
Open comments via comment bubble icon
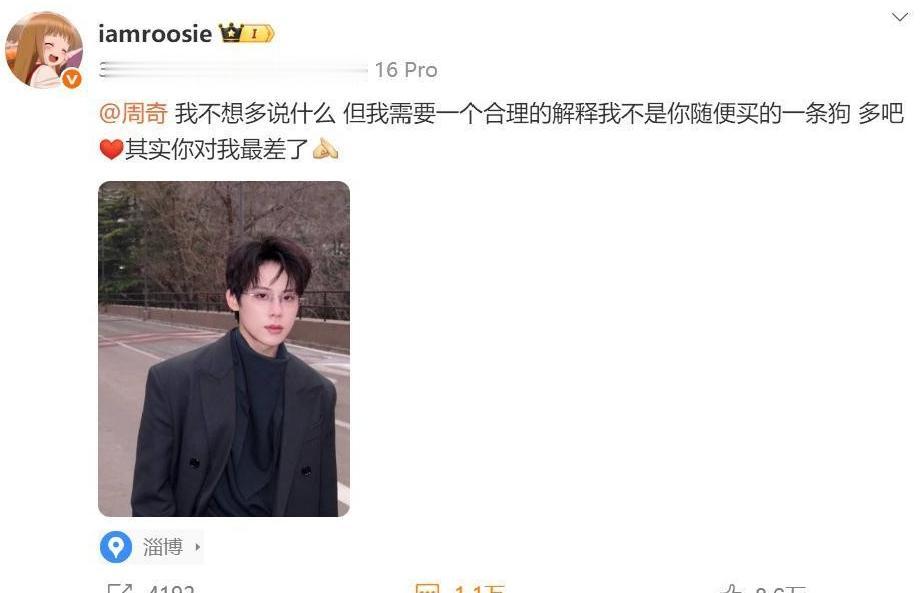tap(427, 588)
